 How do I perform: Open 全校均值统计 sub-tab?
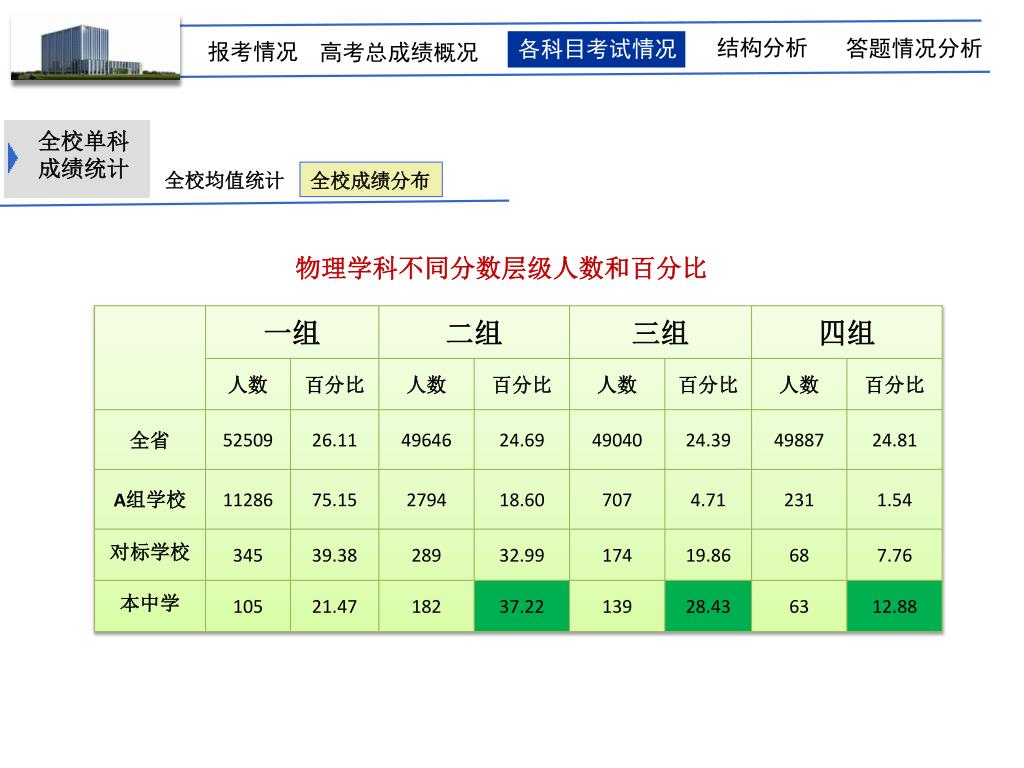(x=224, y=180)
